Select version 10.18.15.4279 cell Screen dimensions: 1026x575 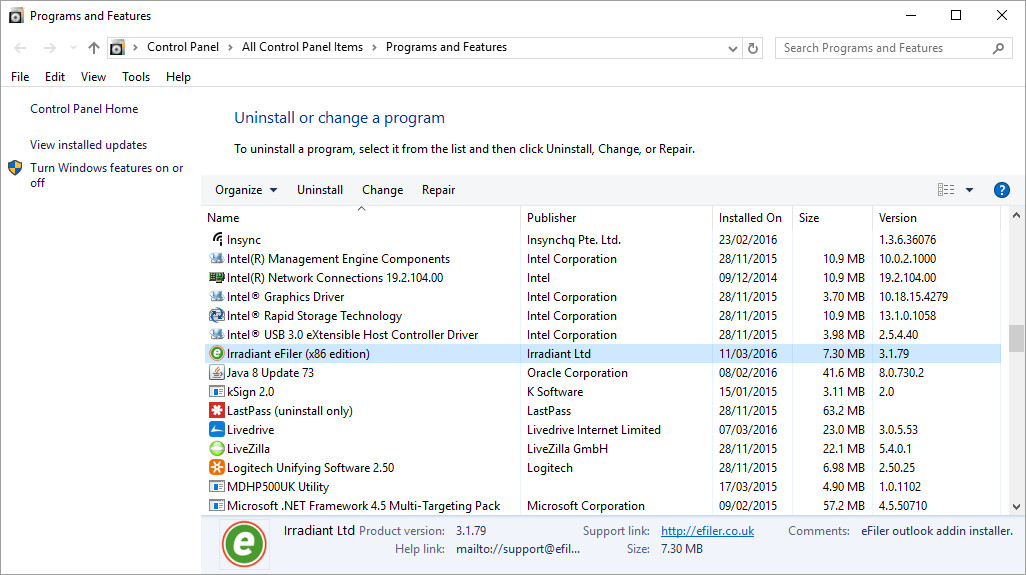pyautogui.click(x=913, y=297)
